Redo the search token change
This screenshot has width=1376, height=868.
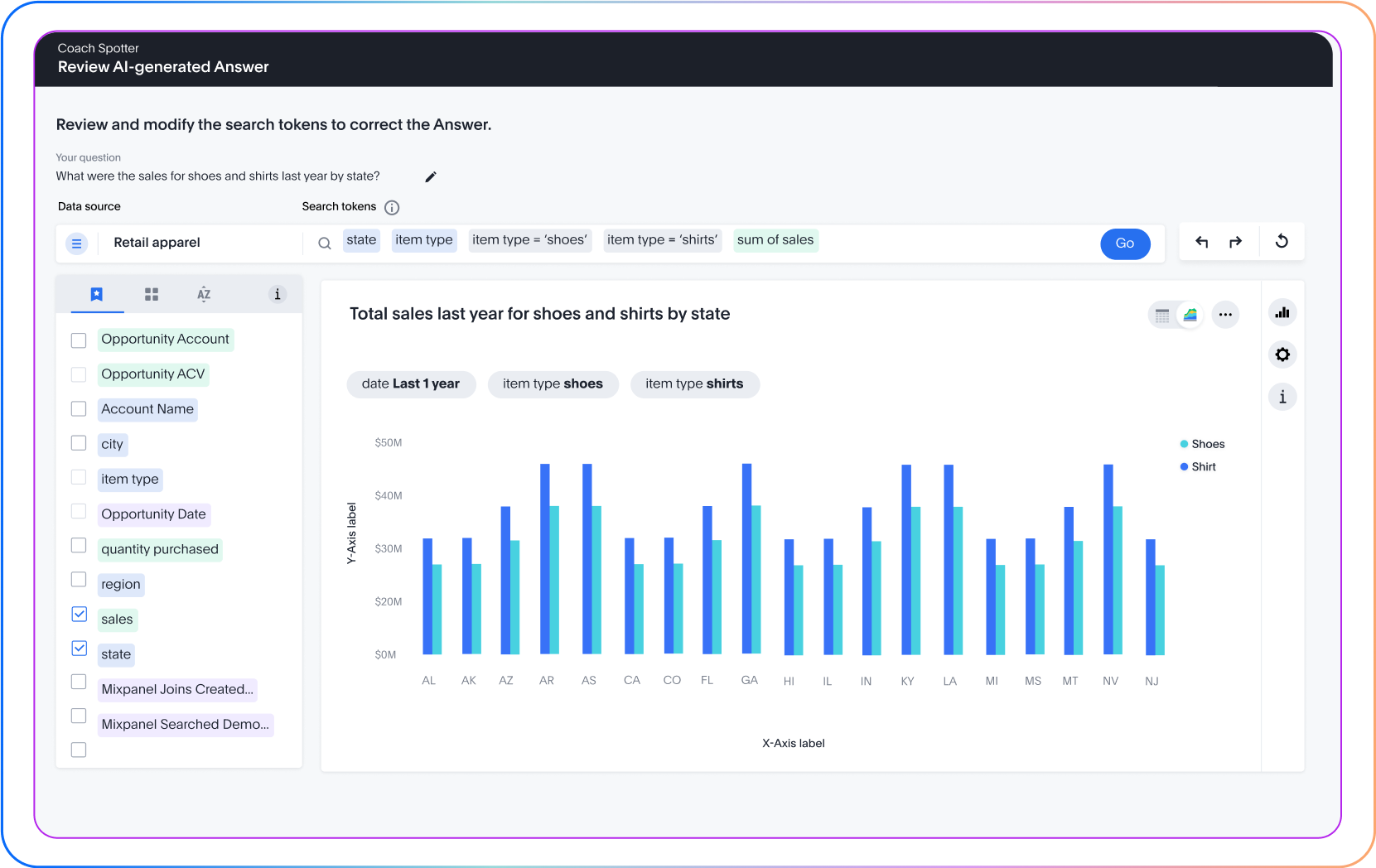[1235, 242]
